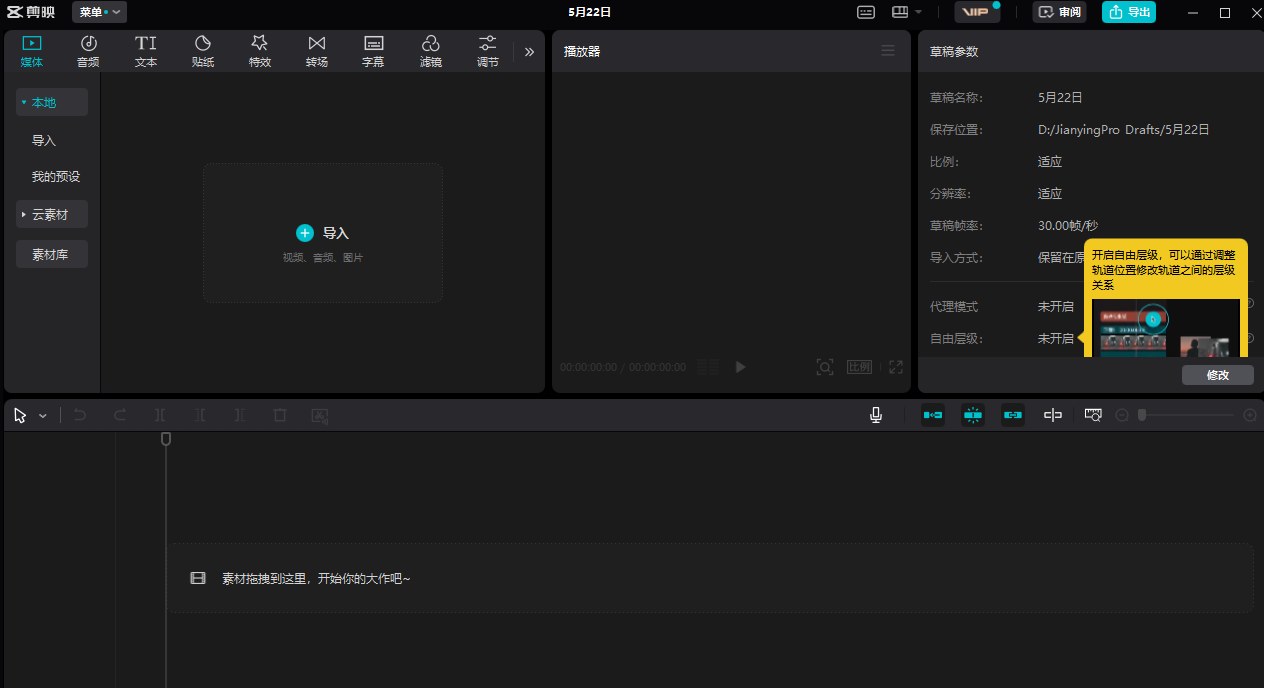Screen dimensions: 1264x688
Task: Expand the 云素材 tree section
Action: click(52, 214)
